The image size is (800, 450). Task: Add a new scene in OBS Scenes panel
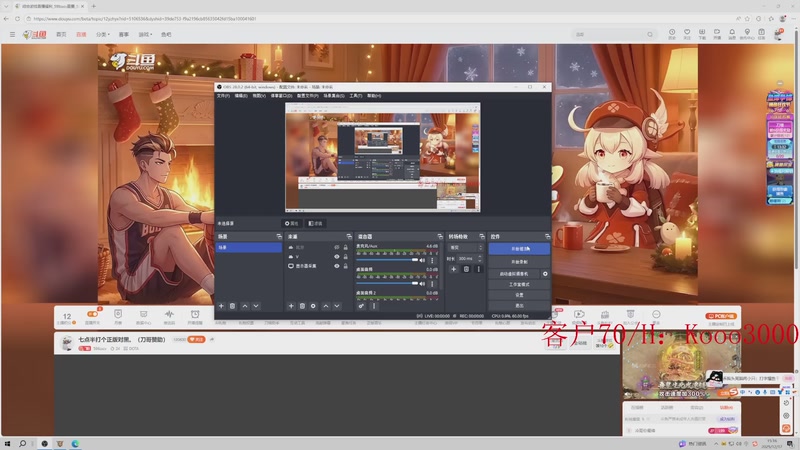pyautogui.click(x=221, y=306)
